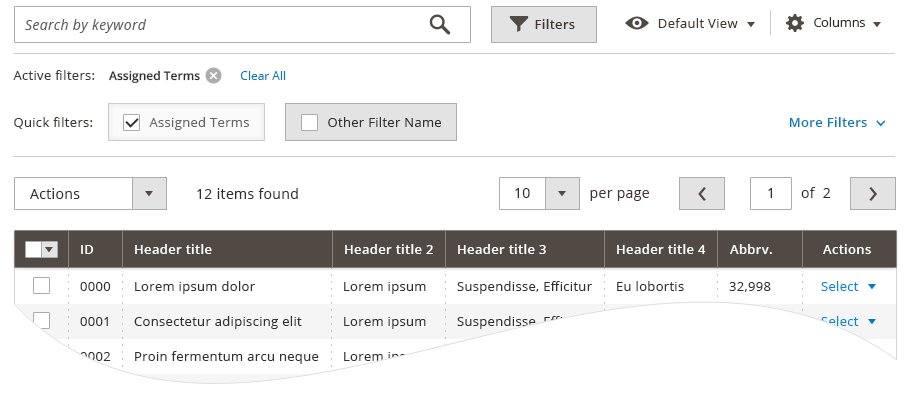
Task: Click in the Search by keyword field
Action: [220, 24]
